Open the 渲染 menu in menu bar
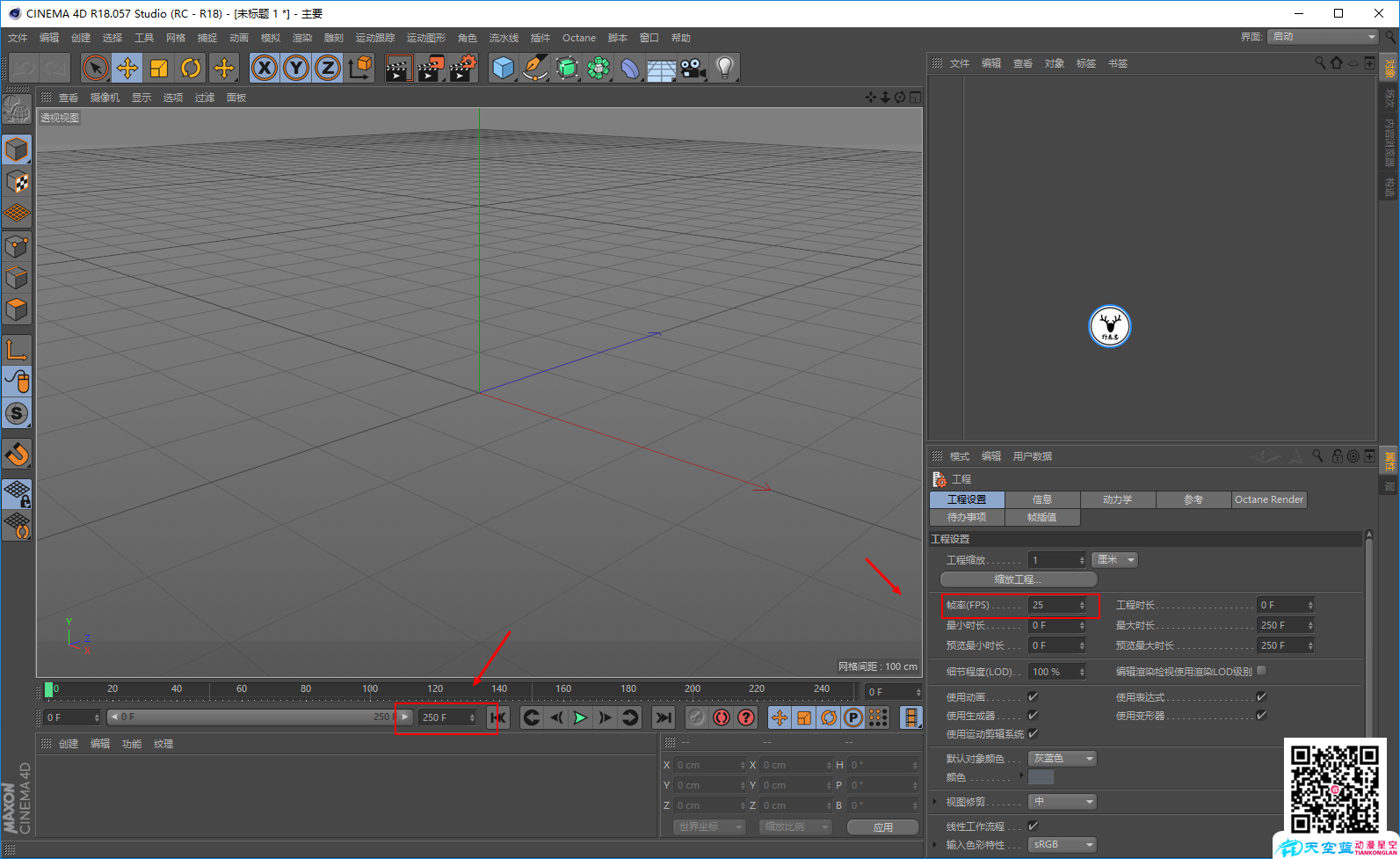The width and height of the screenshot is (1400, 859). pyautogui.click(x=302, y=38)
